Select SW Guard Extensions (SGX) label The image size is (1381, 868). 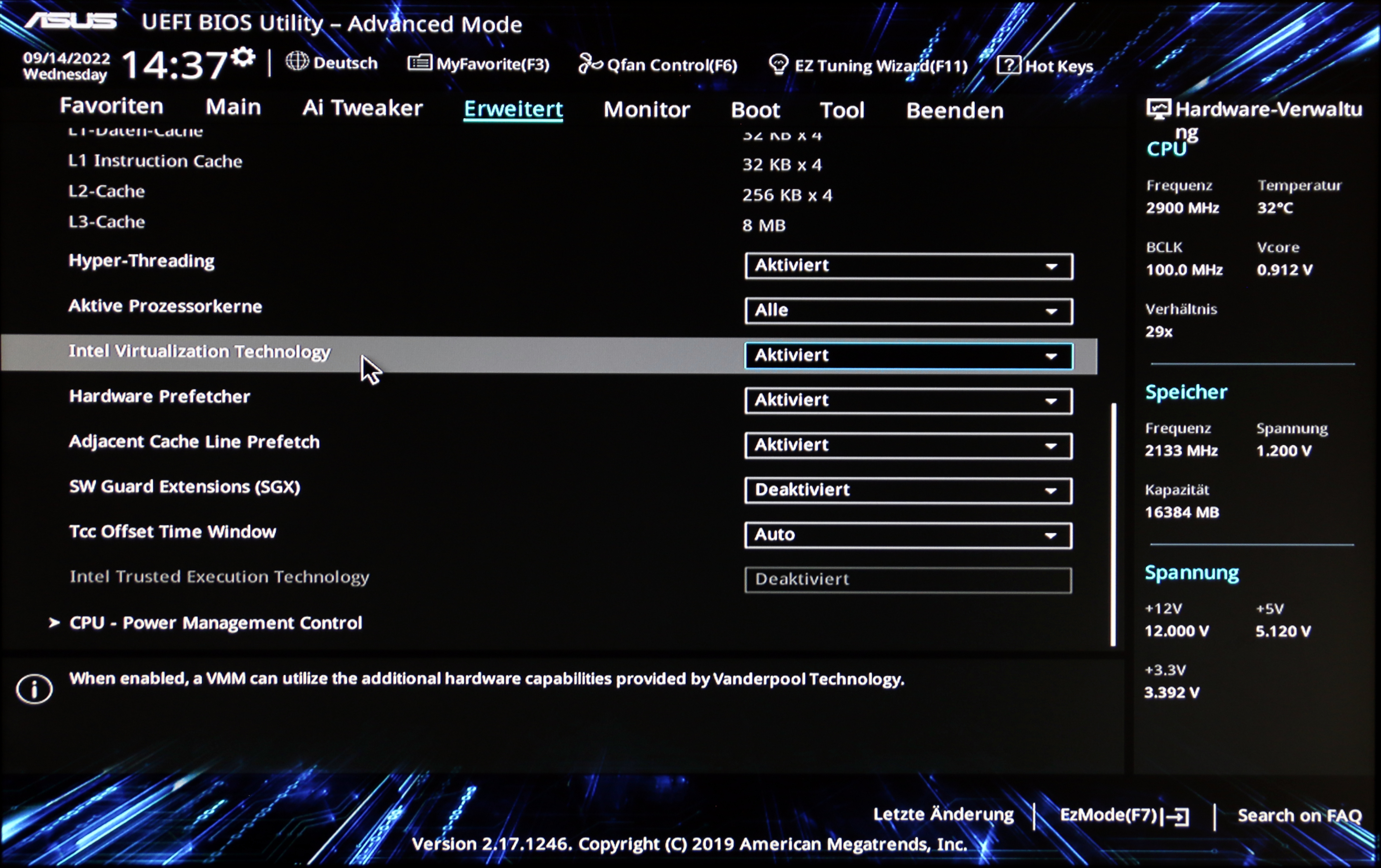[x=185, y=487]
